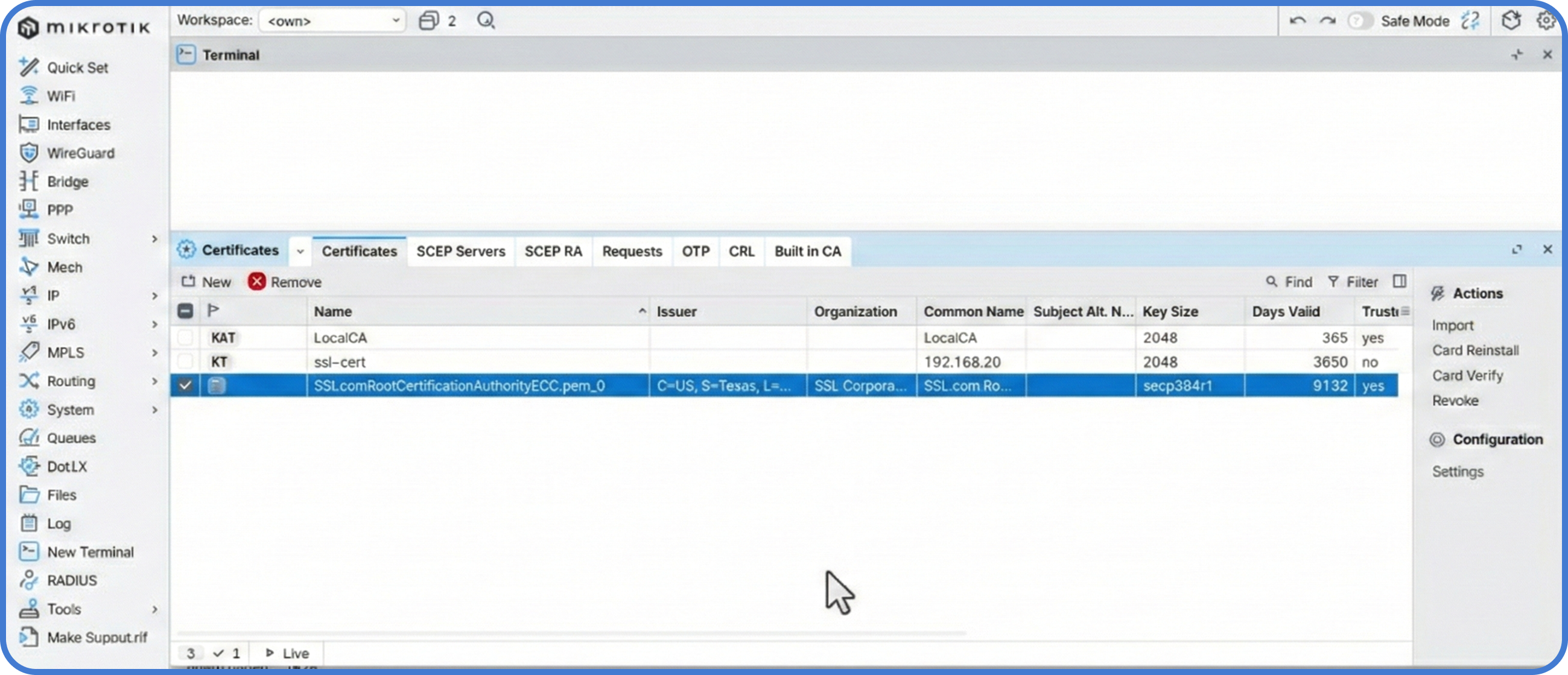Switch to the Built in CA tab
Image resolution: width=1568 pixels, height=675 pixels.
click(x=807, y=252)
